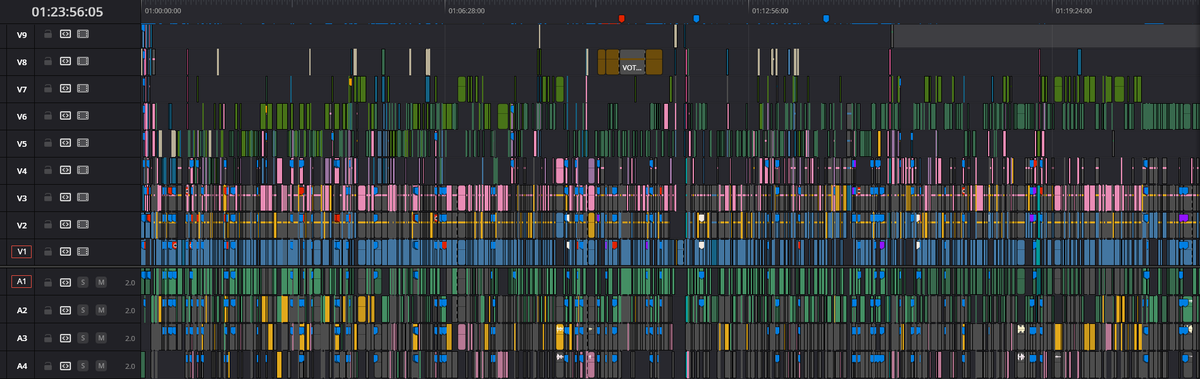Lock track V7 with its padlock icon

click(47, 89)
